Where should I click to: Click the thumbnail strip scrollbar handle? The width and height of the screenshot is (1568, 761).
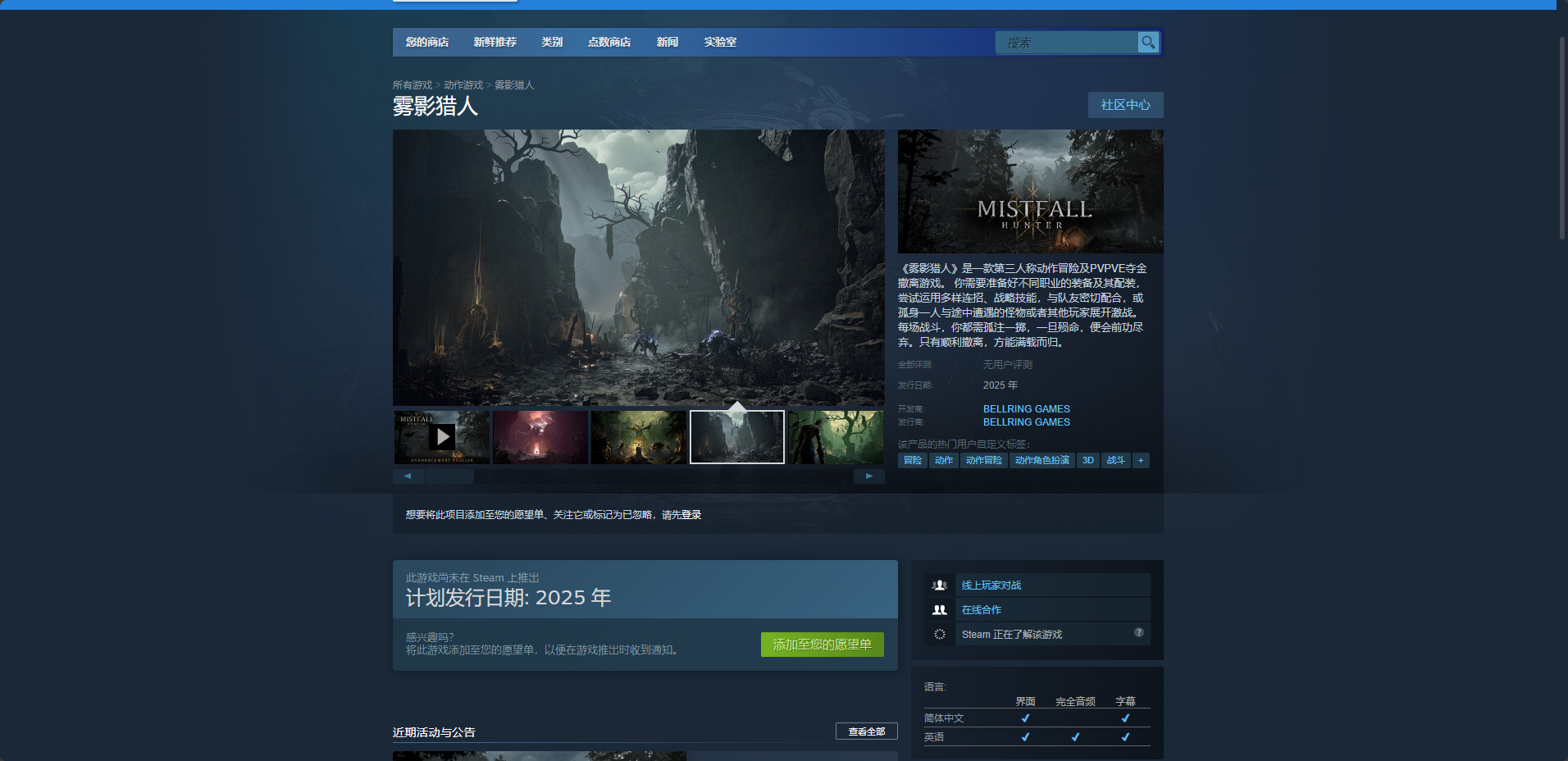pyautogui.click(x=449, y=476)
